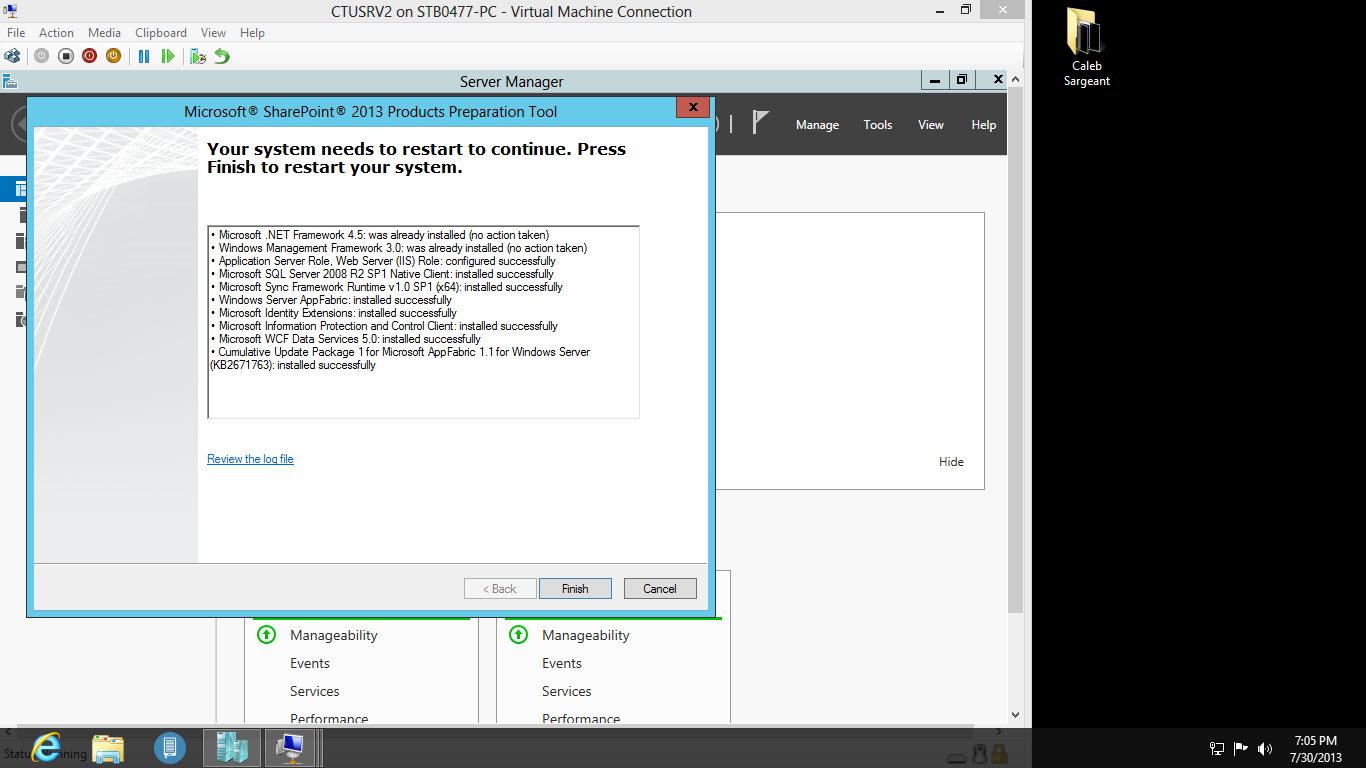The image size is (1366, 768).
Task: Click the left tile's Manageability label
Action: tap(334, 635)
